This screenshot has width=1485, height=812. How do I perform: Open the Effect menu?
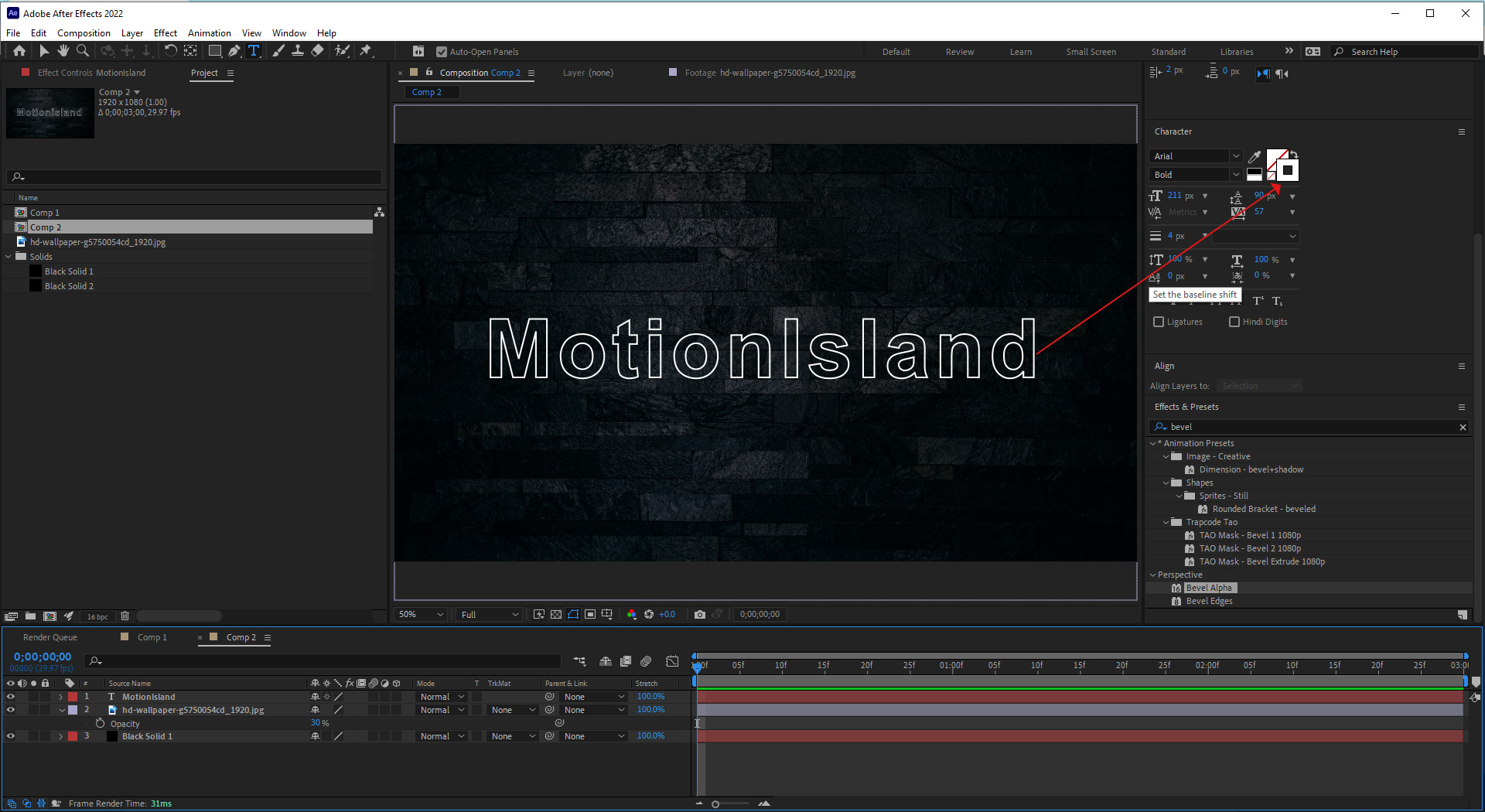click(x=166, y=33)
